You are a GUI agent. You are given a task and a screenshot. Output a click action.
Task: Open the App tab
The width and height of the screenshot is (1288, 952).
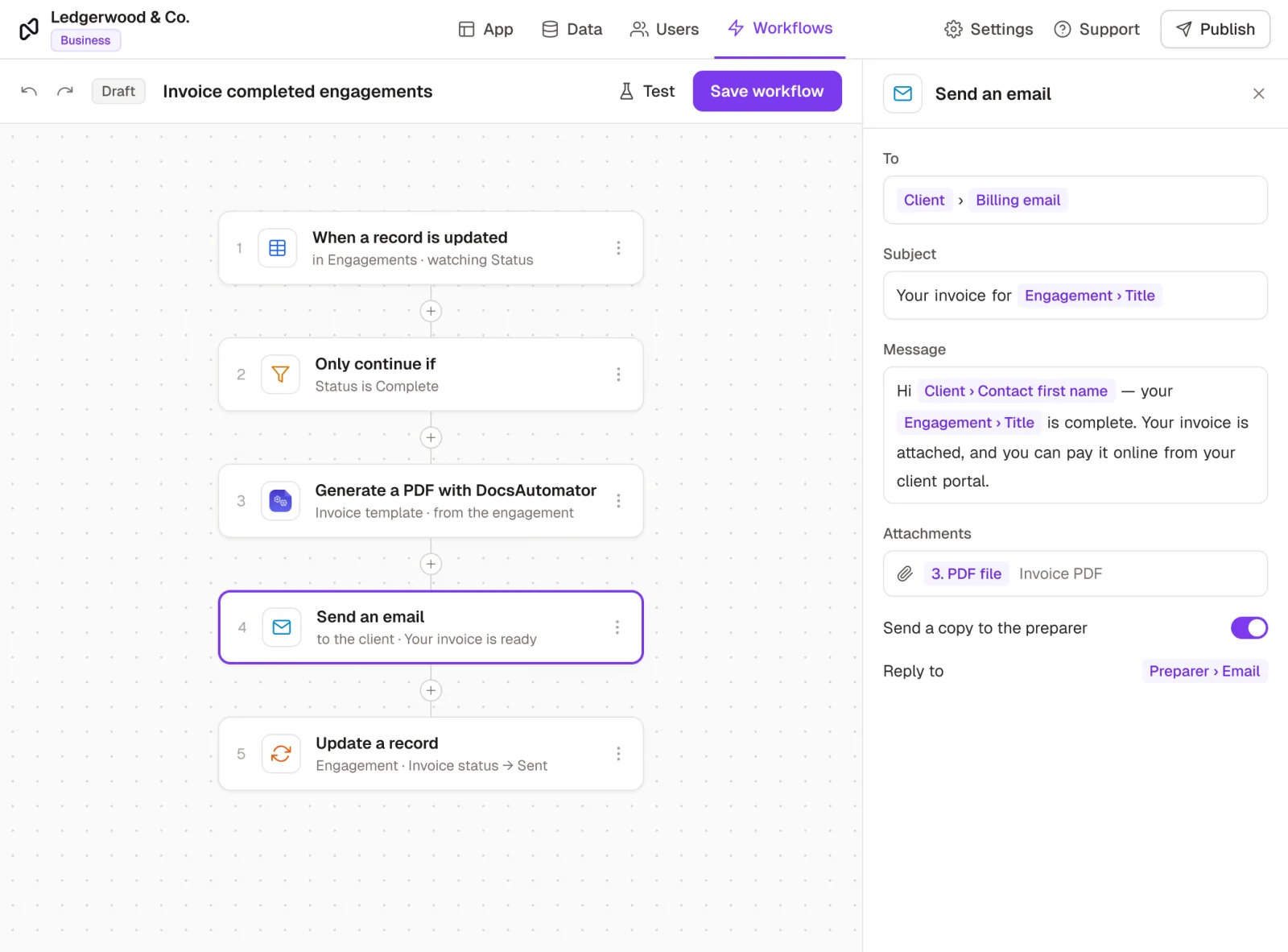pos(486,29)
